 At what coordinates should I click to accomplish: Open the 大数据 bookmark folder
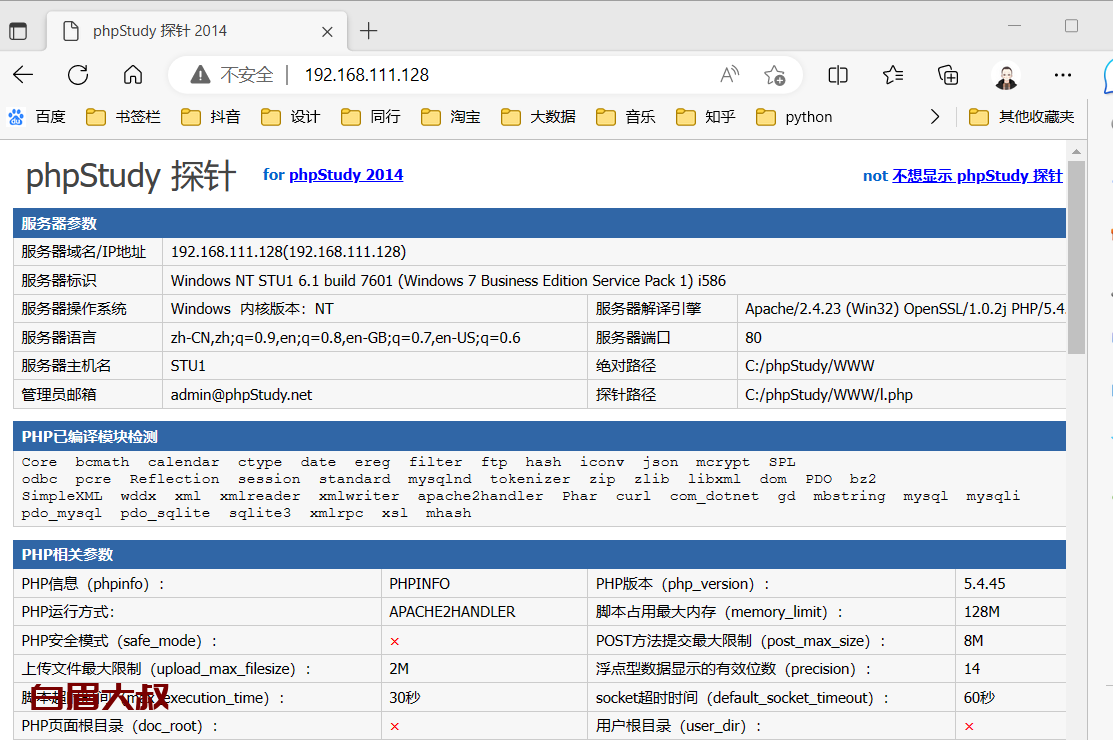(538, 117)
